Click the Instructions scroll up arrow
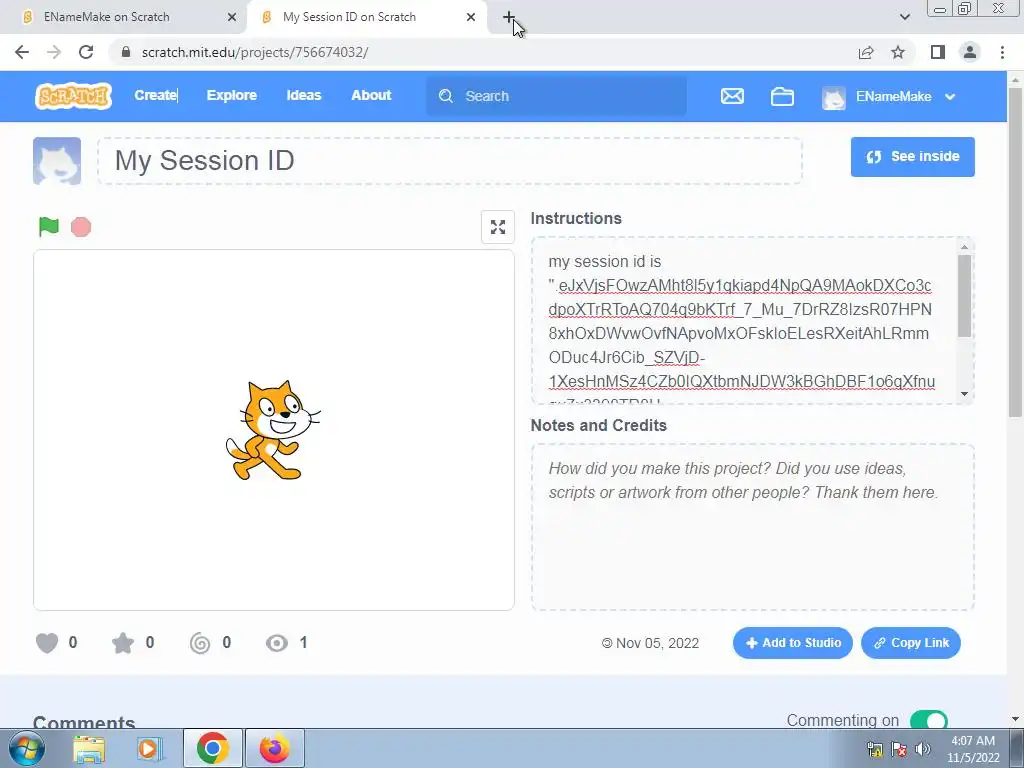1024x768 pixels. [x=965, y=247]
